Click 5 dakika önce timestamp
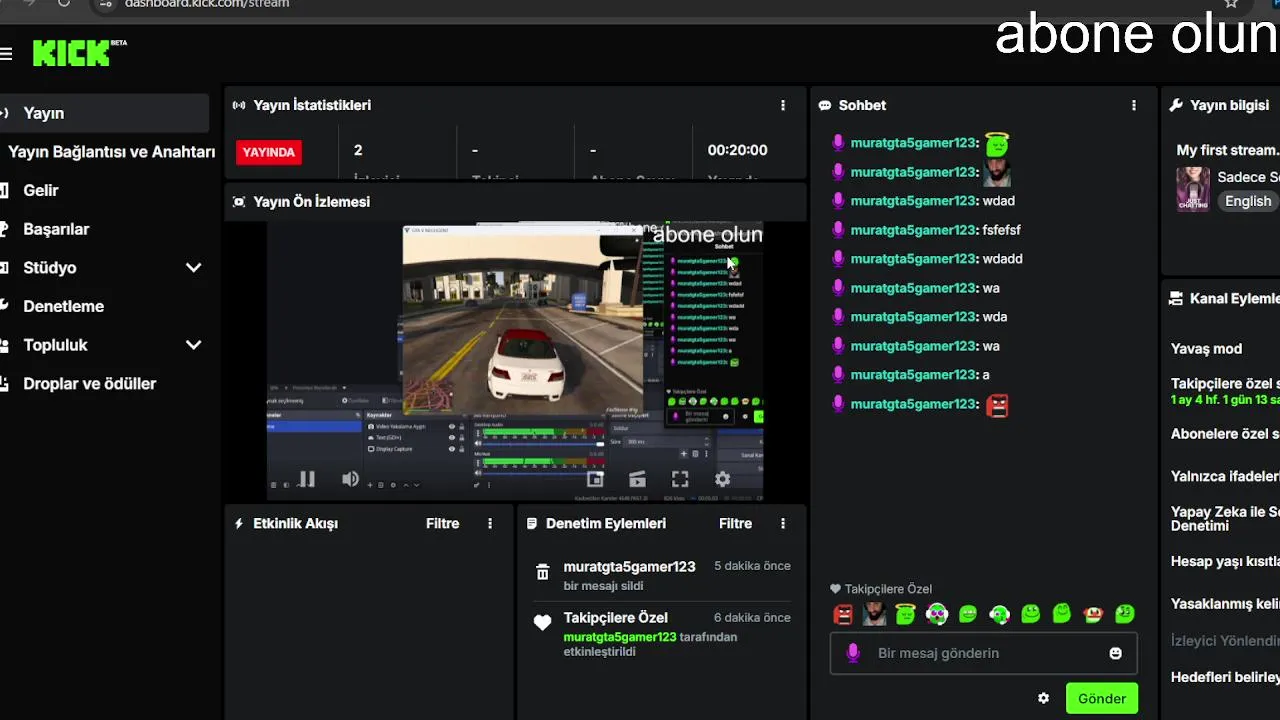This screenshot has height=720, width=1280. click(x=752, y=566)
